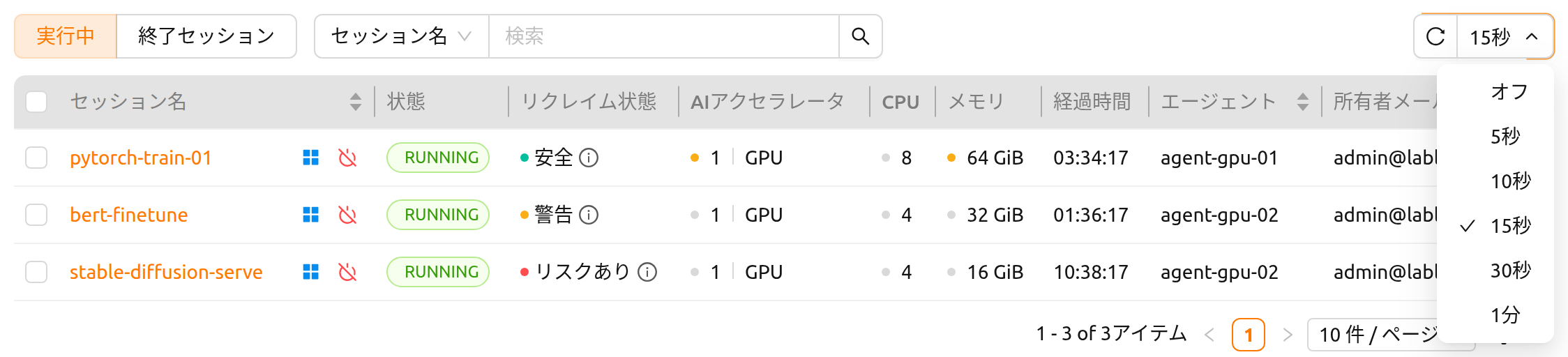Screen dimensions: 1568x357
Task: Open the セッション名 filter dropdown
Action: [402, 36]
